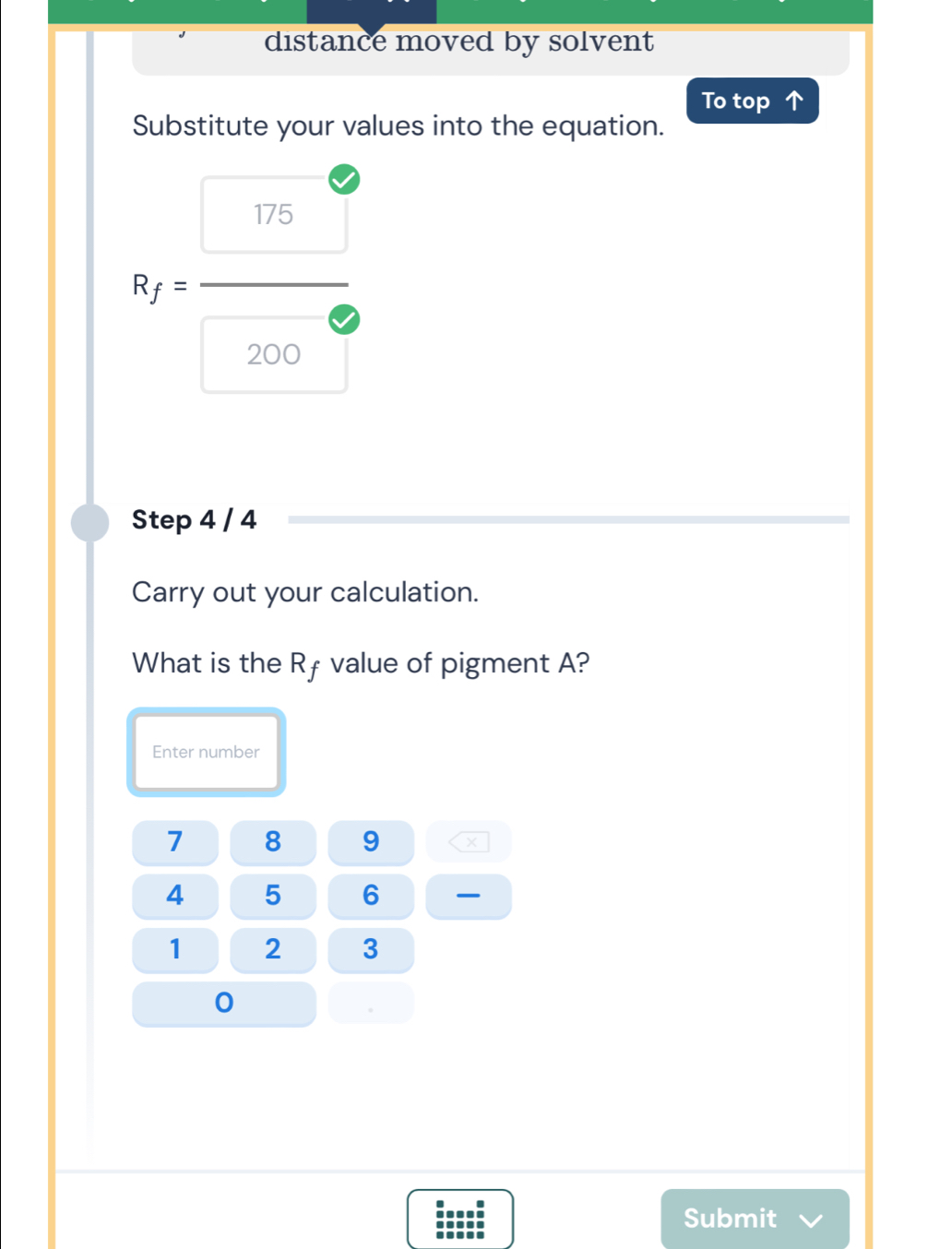Select the highlighted question in the top navigation bar

pyautogui.click(x=371, y=9)
